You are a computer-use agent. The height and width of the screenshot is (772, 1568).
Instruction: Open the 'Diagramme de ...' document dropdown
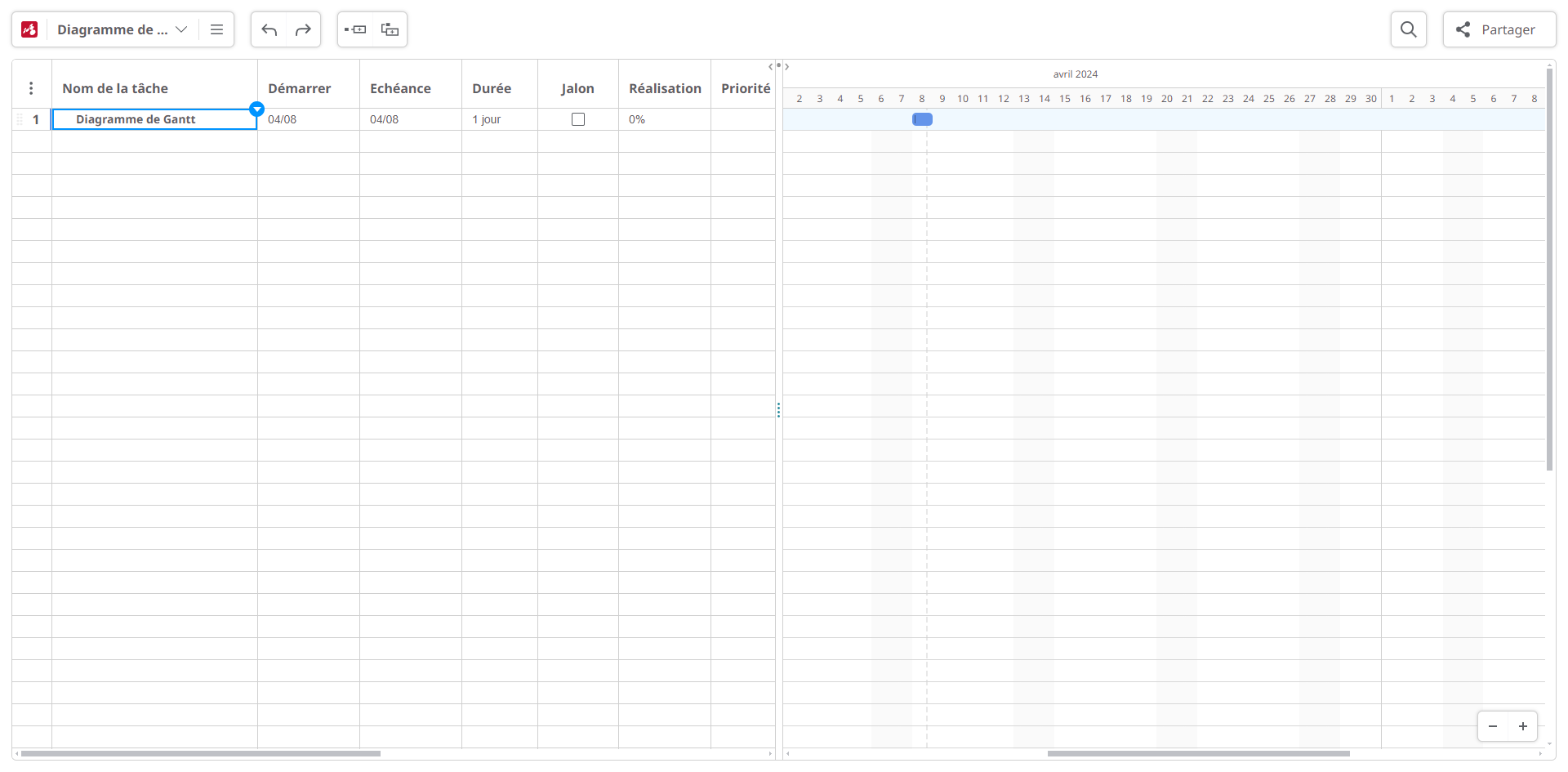pyautogui.click(x=122, y=29)
